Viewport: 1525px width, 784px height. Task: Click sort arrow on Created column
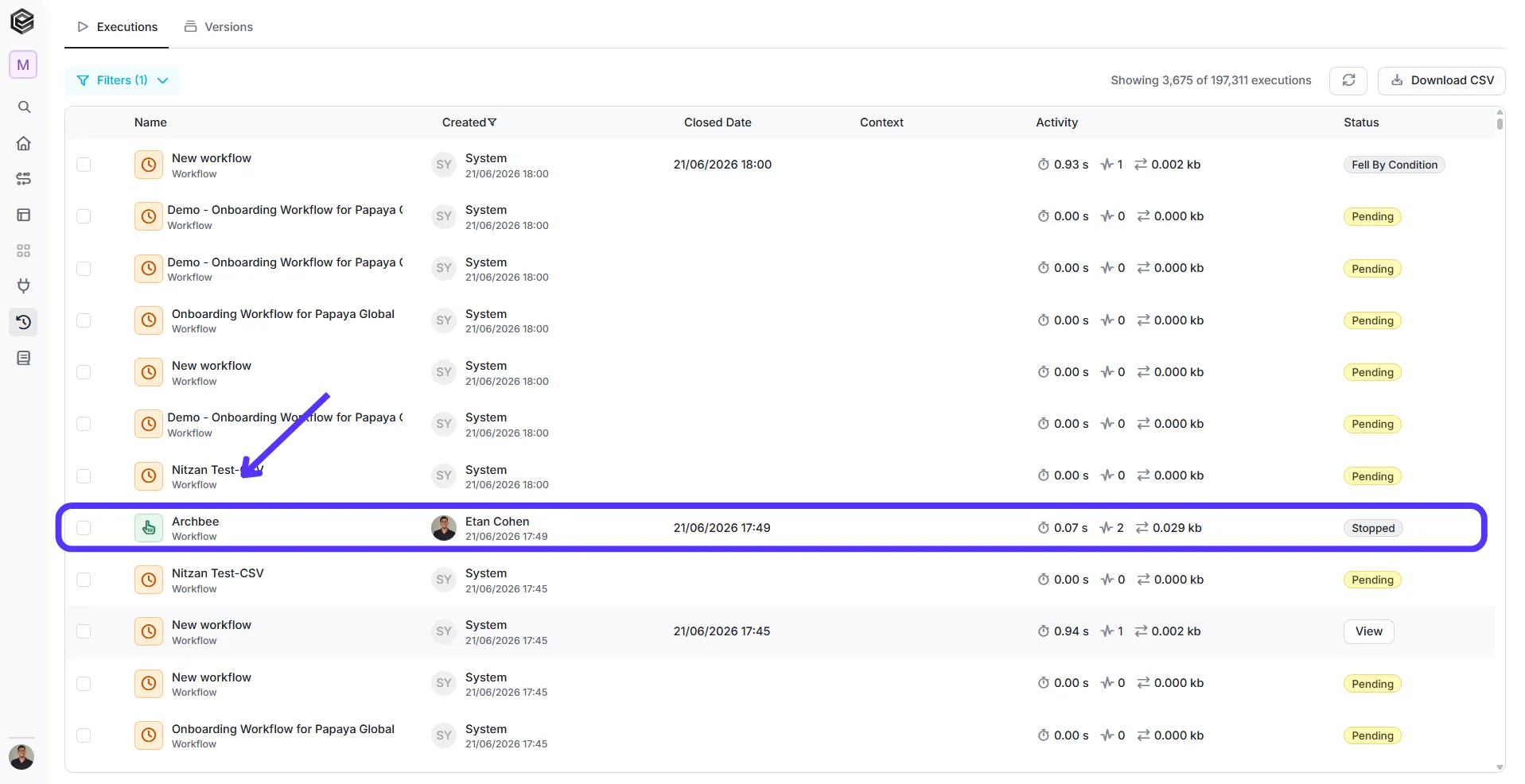(x=492, y=122)
